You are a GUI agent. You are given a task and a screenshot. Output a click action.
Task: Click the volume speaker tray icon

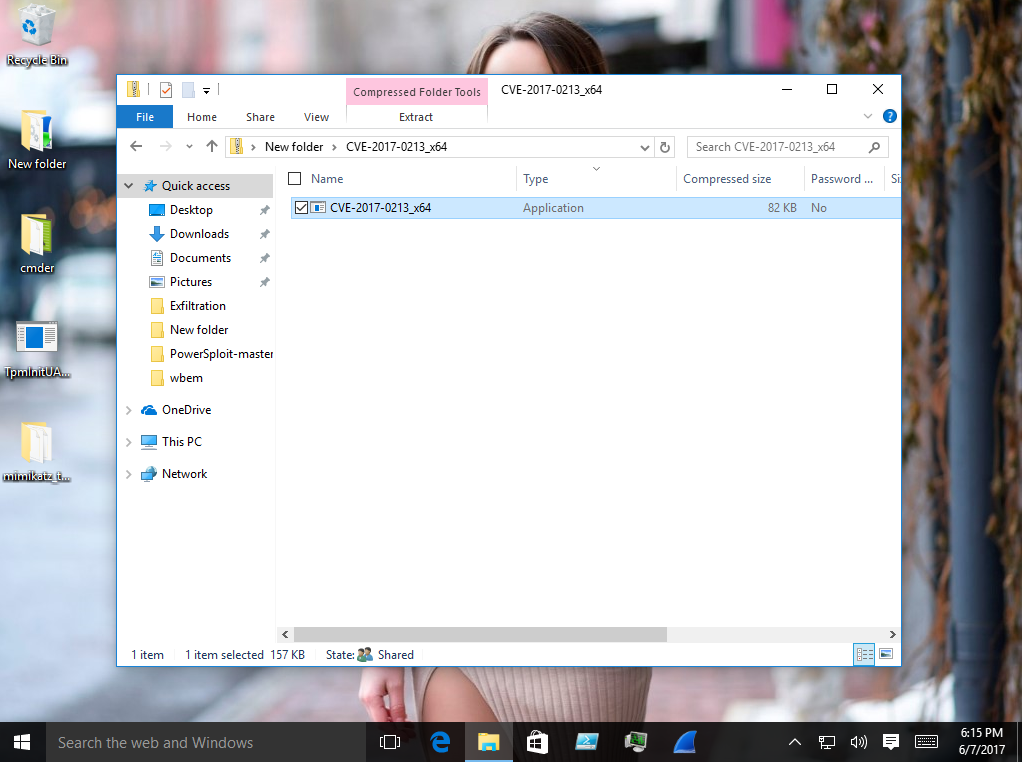[858, 742]
